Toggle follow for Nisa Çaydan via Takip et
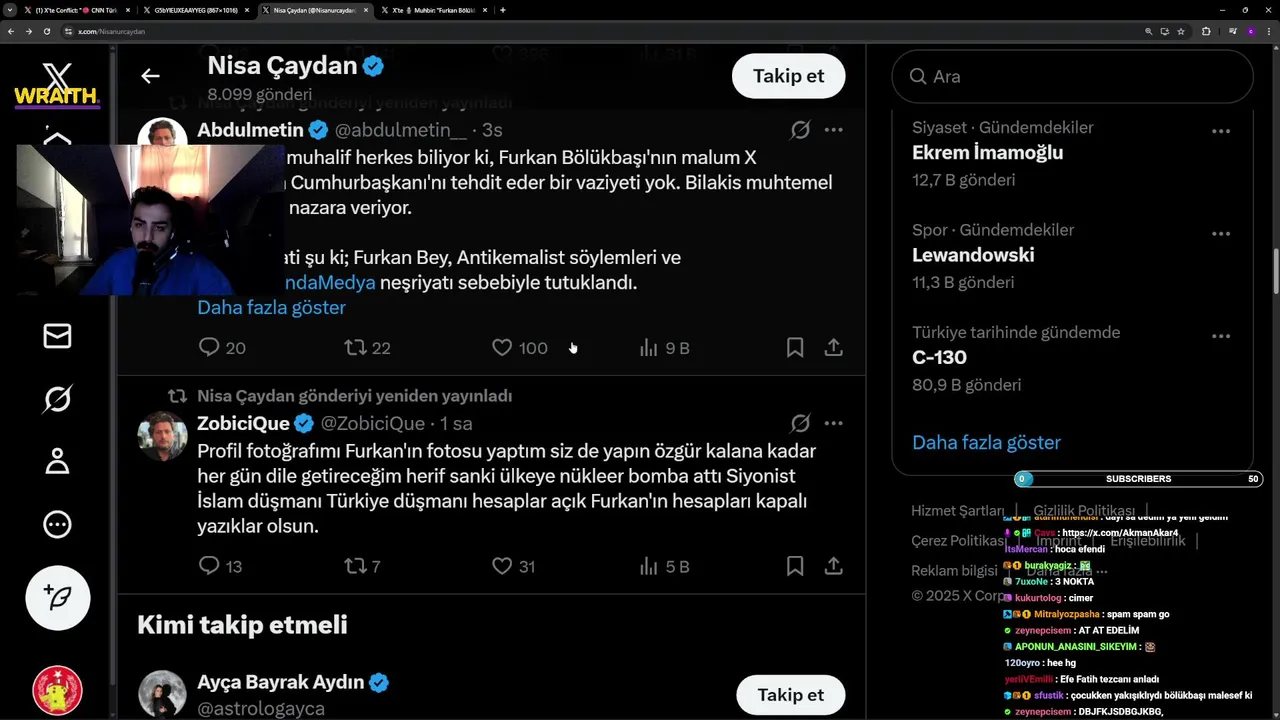 pyautogui.click(x=788, y=76)
